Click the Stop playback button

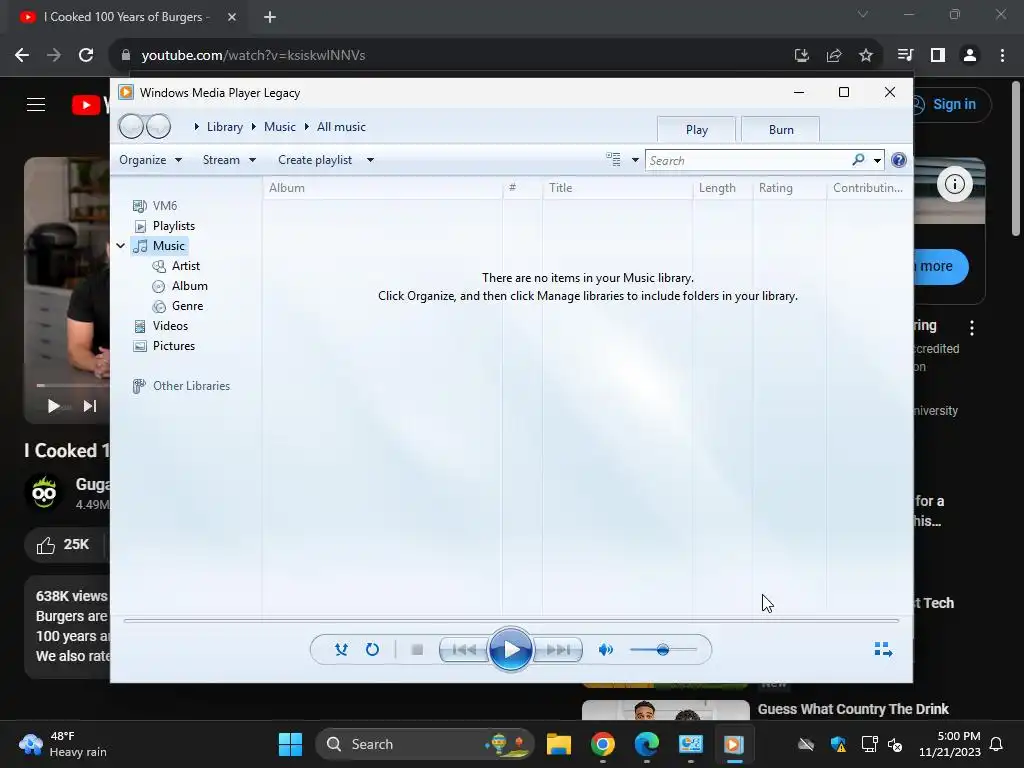(417, 649)
